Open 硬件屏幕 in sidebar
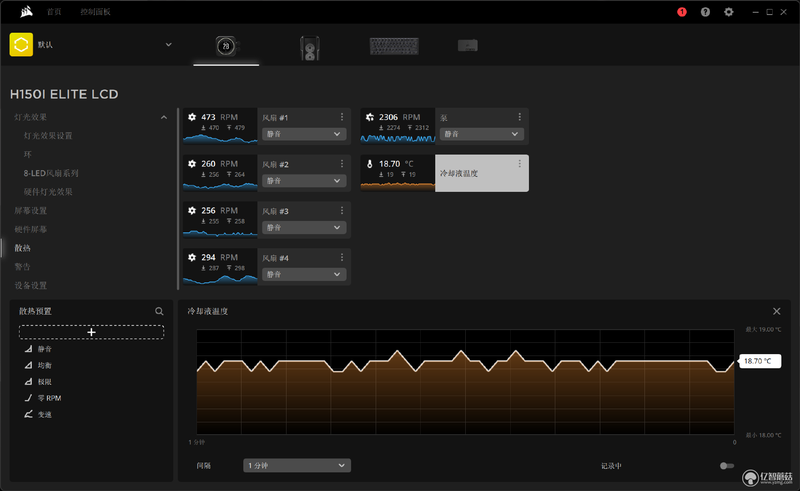 [x=31, y=229]
